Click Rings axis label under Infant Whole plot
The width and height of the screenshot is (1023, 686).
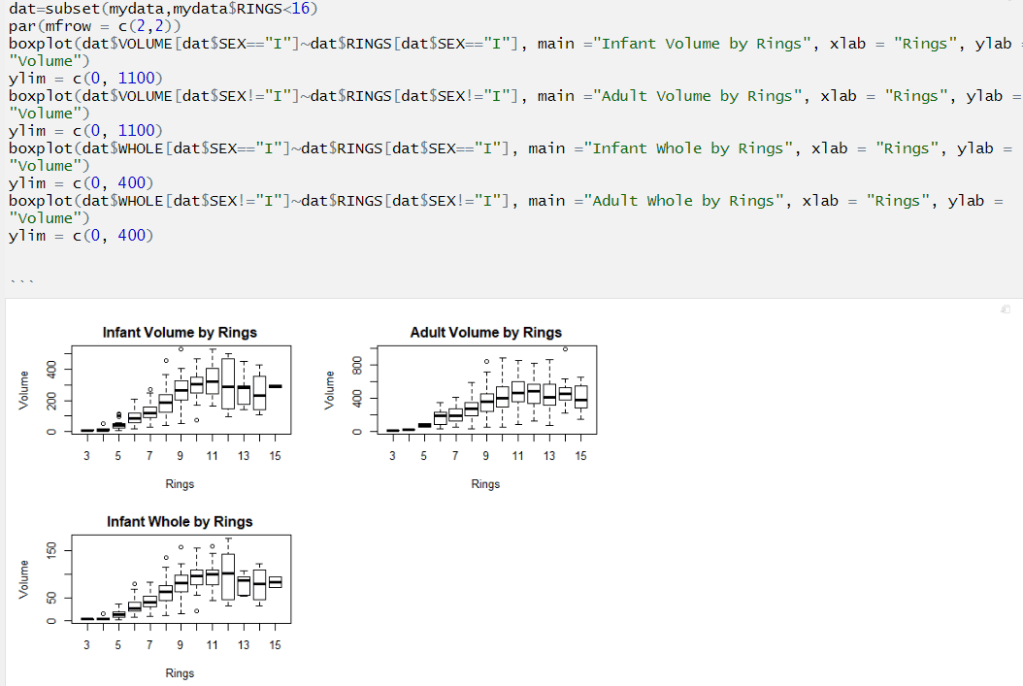[180, 673]
